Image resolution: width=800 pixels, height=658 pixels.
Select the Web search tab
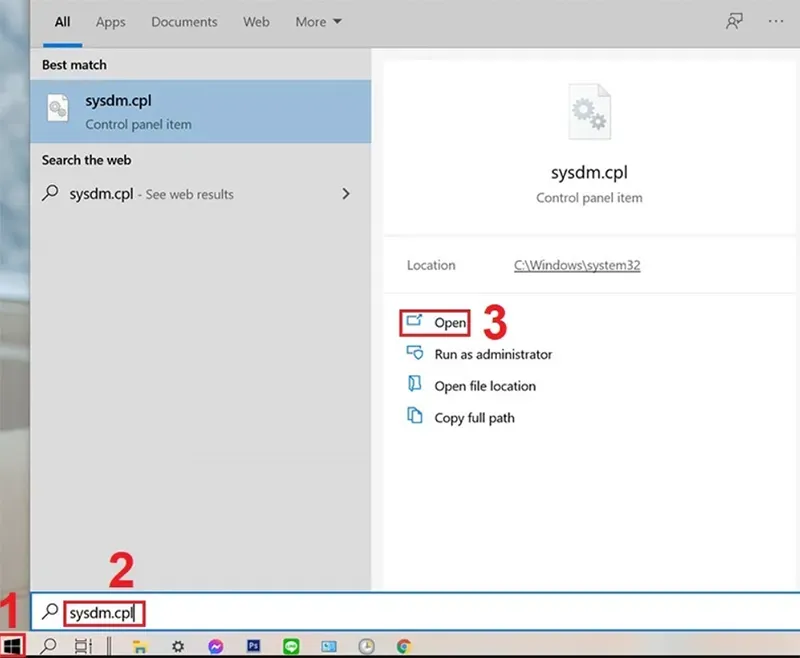click(256, 21)
